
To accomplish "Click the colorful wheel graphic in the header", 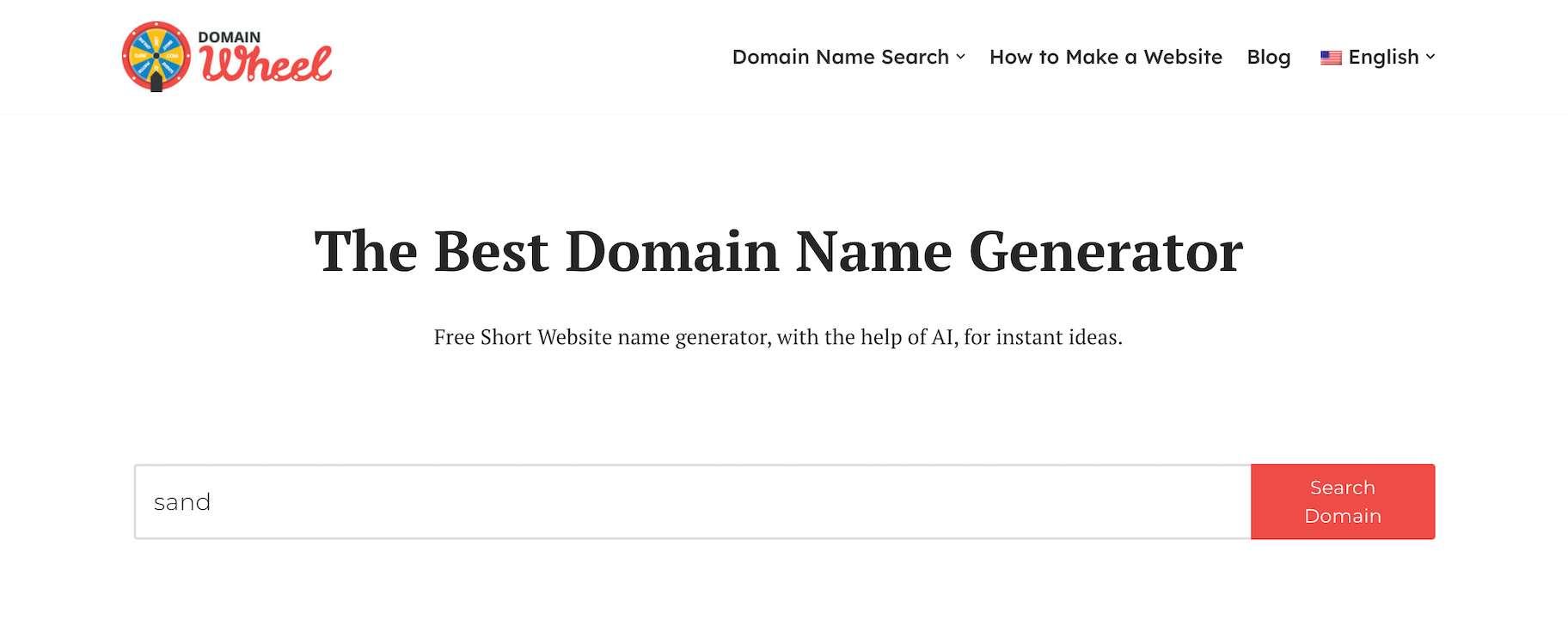I will pos(156,53).
